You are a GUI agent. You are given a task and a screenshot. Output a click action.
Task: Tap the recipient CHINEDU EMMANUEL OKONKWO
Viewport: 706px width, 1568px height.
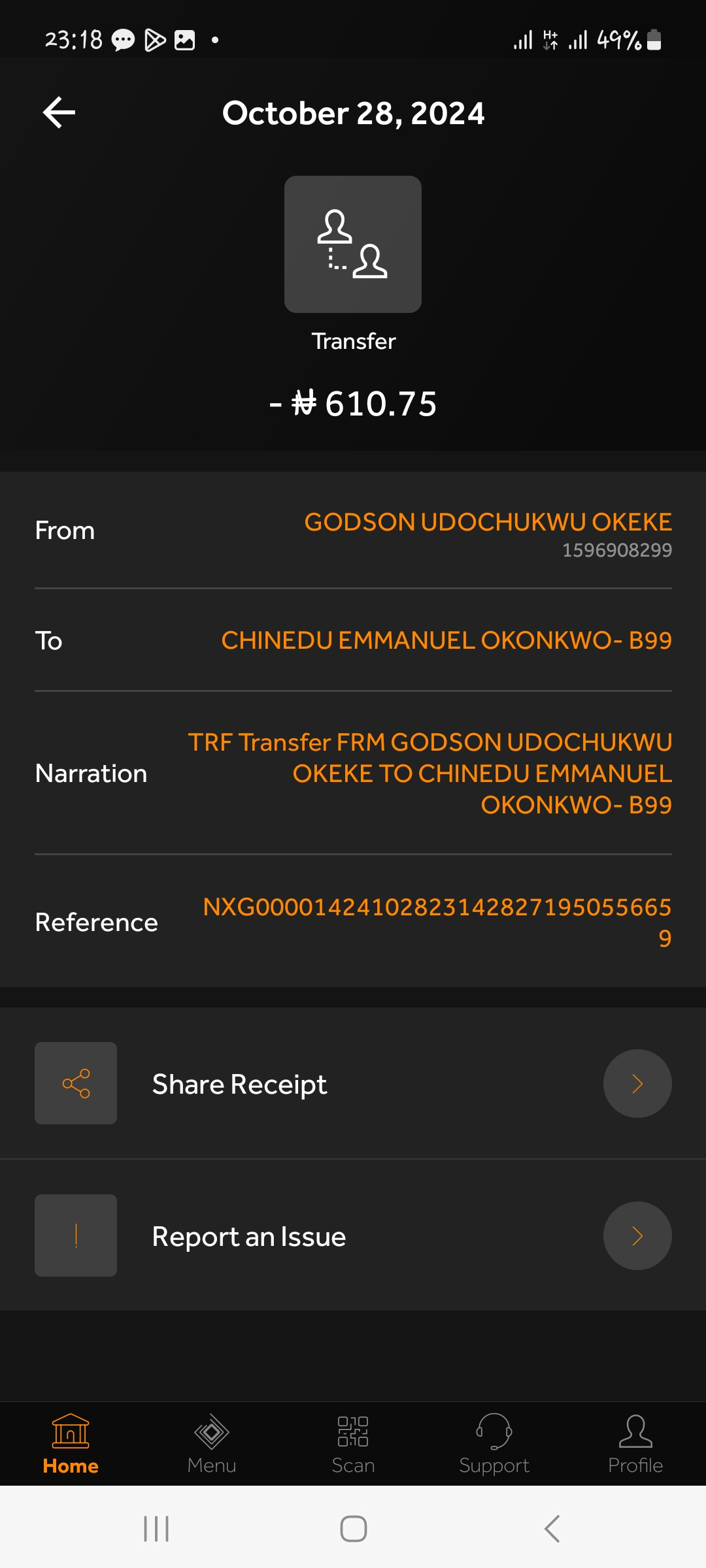click(x=446, y=640)
